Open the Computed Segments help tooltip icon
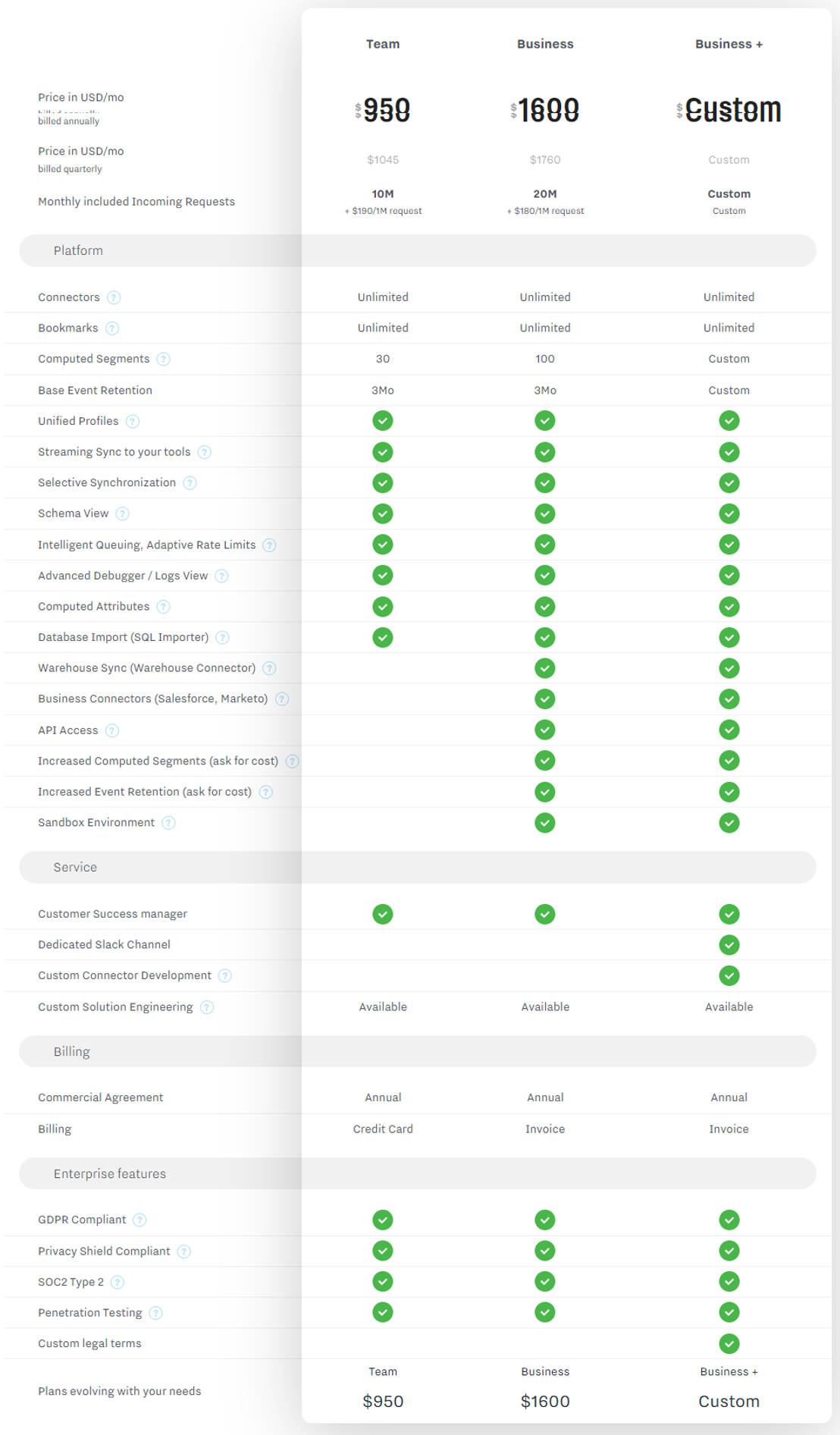The width and height of the screenshot is (840, 1435). tap(163, 360)
